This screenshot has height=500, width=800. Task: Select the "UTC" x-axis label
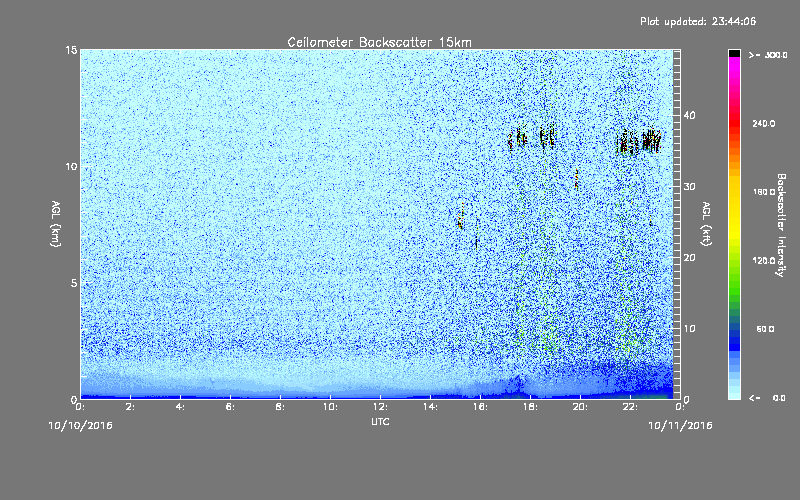pyautogui.click(x=380, y=421)
